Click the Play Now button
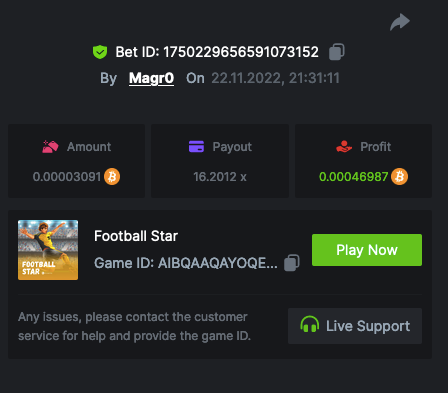Viewport: 448px width, 393px height. (367, 250)
